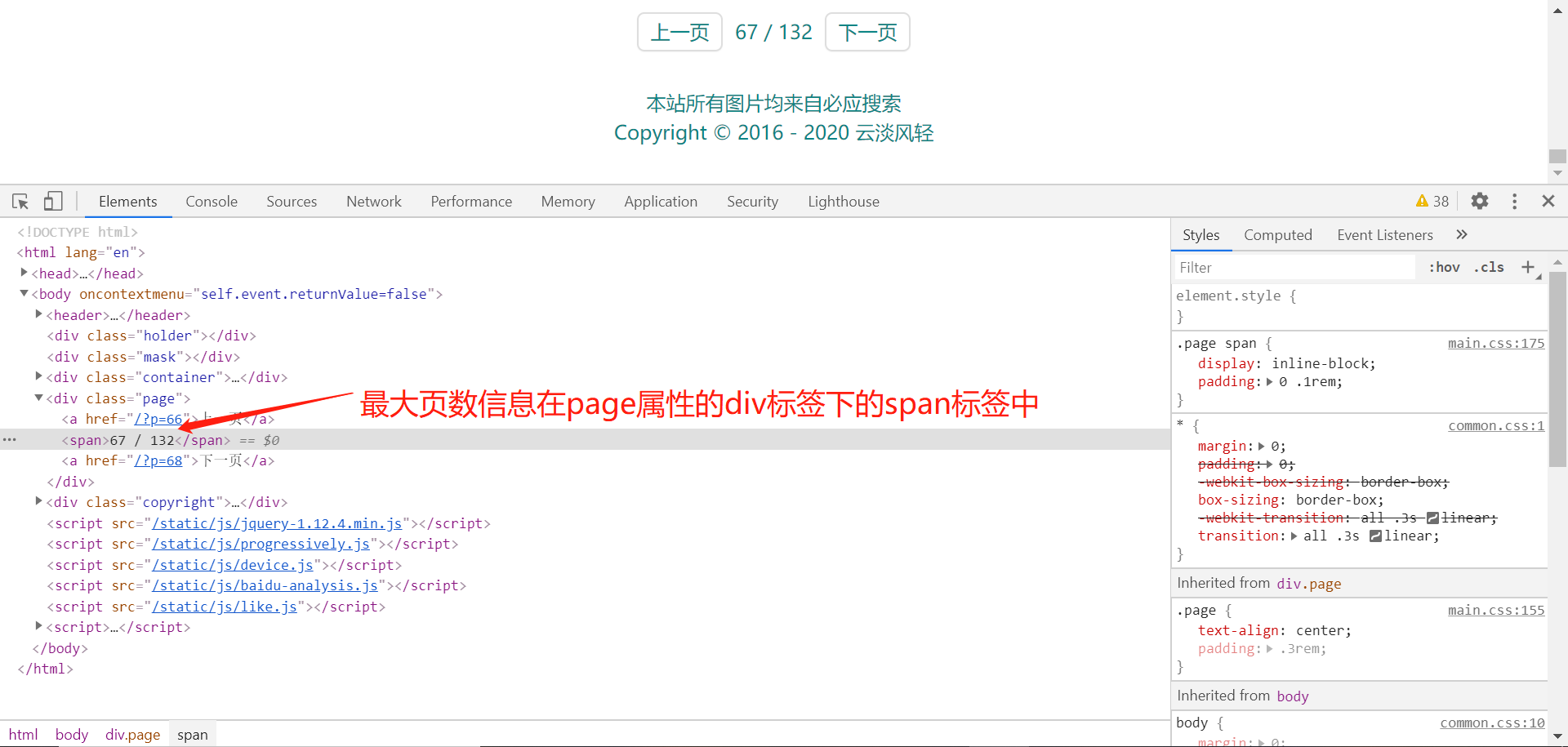The width and height of the screenshot is (1568, 747).
Task: Click the styles Filter input field
Action: coord(1294,267)
